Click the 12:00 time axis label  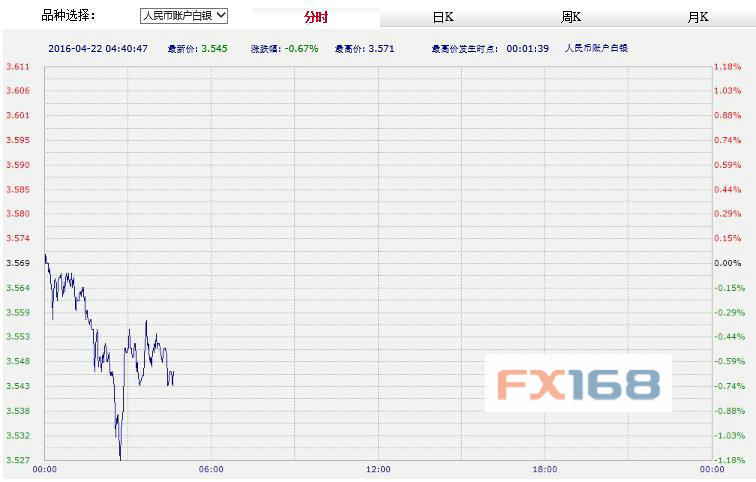[x=378, y=469]
